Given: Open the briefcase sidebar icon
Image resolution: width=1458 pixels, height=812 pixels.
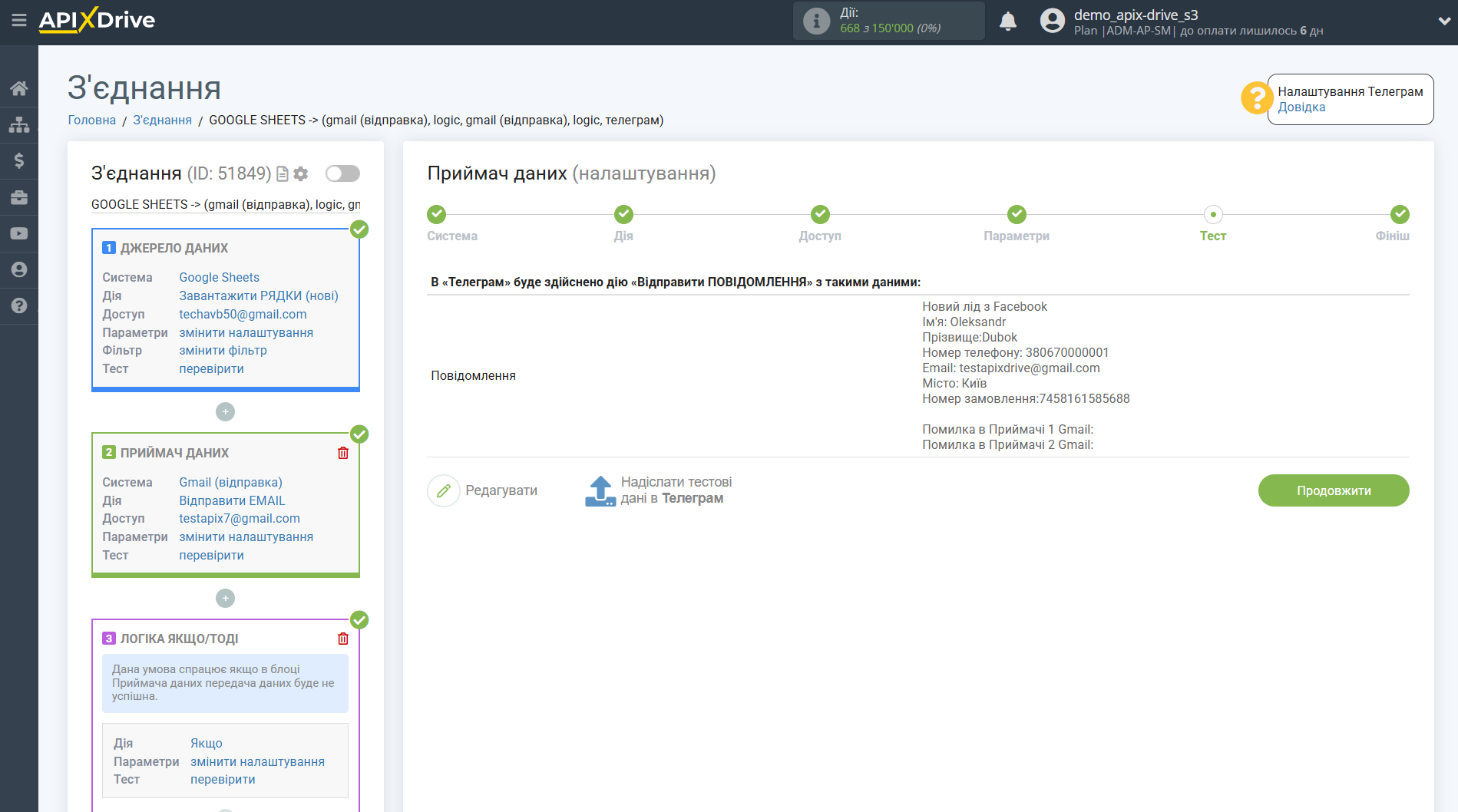Looking at the screenshot, I should [19, 197].
